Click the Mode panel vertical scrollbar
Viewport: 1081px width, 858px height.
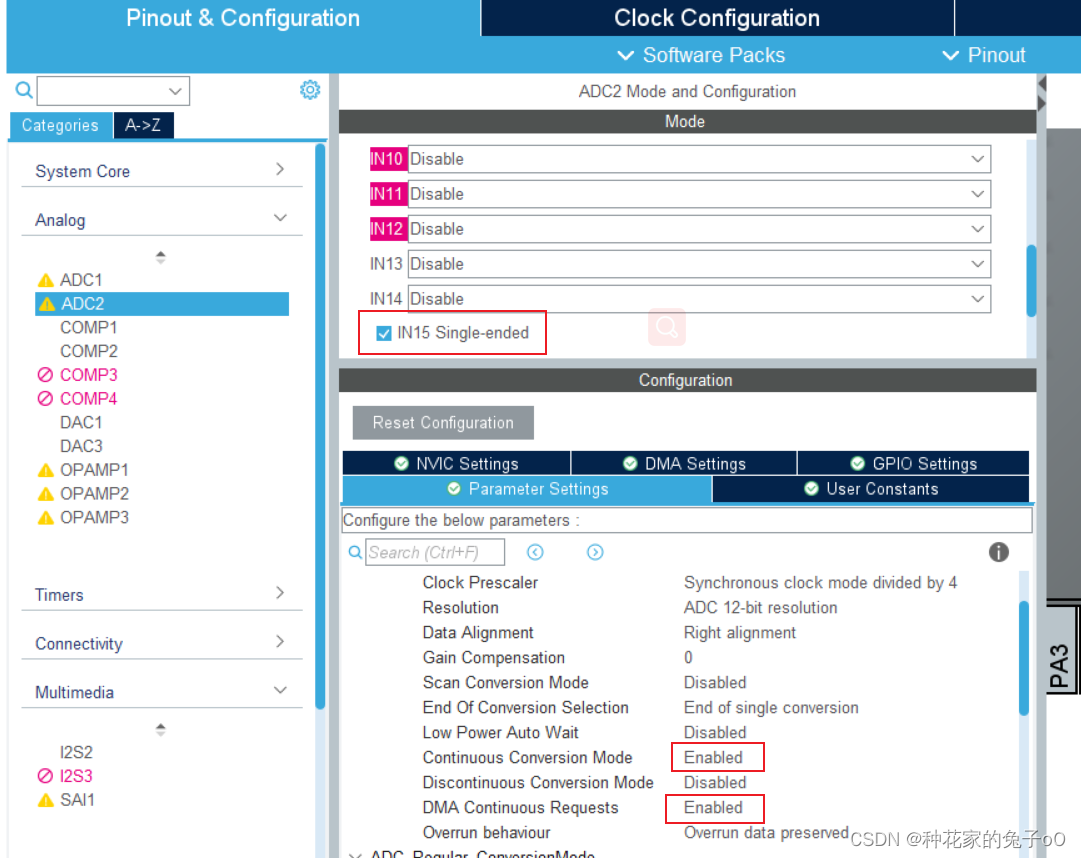[x=1031, y=280]
